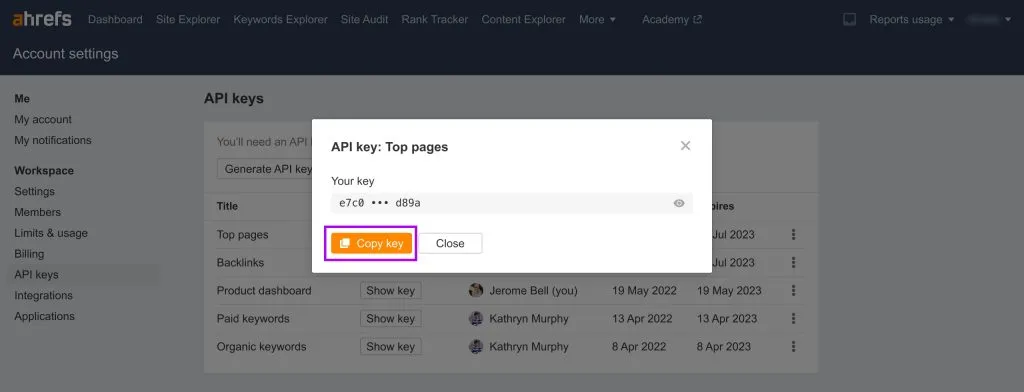Select API keys in sidebar
The height and width of the screenshot is (392, 1024).
point(37,274)
